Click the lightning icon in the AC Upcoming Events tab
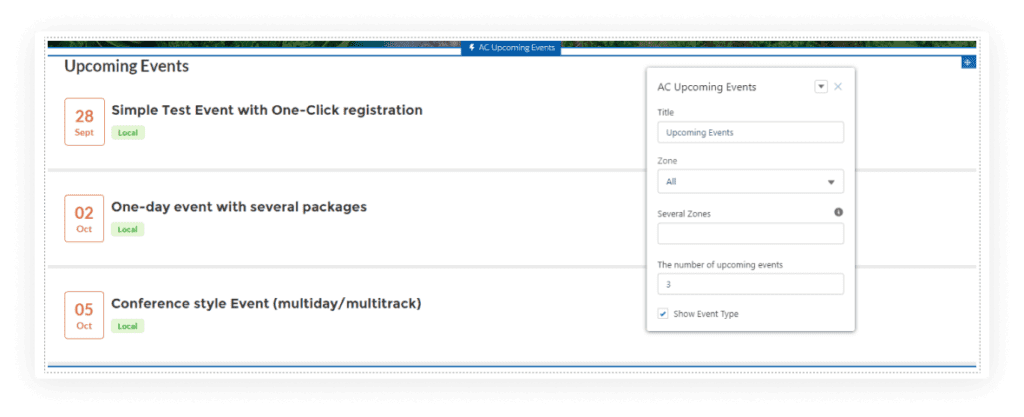1024x417 pixels. tap(472, 48)
